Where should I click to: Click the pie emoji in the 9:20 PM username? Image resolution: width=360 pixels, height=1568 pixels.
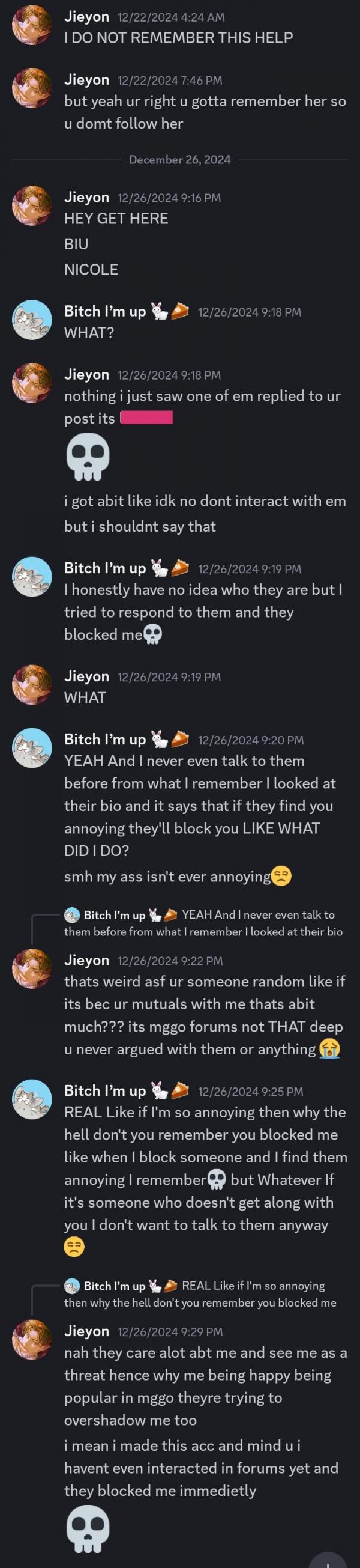pos(180,740)
